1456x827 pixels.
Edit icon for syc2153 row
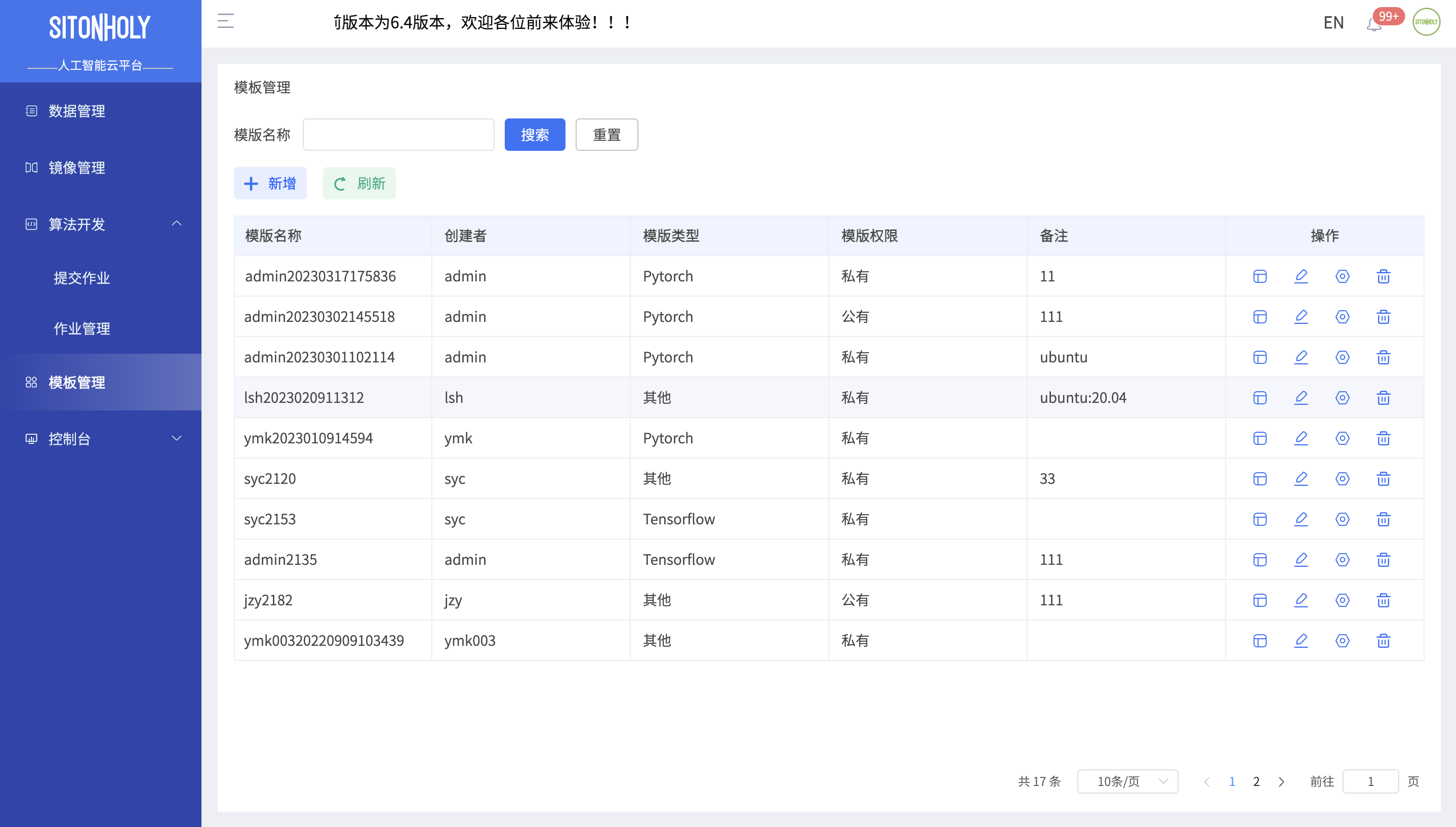[1301, 519]
